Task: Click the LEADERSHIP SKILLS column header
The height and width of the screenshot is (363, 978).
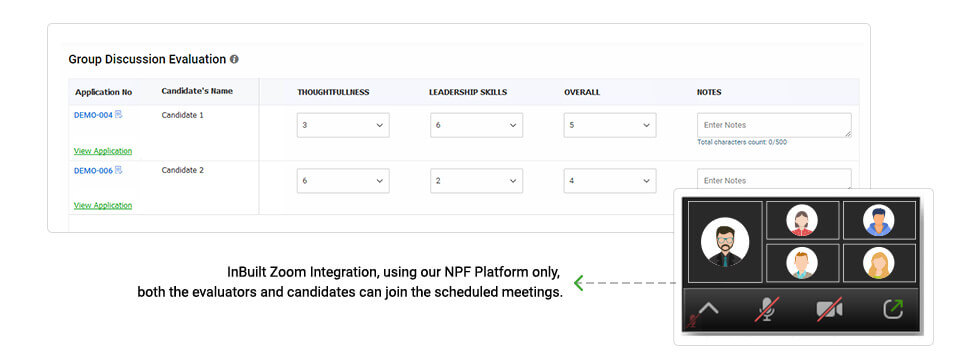Action: (x=468, y=92)
